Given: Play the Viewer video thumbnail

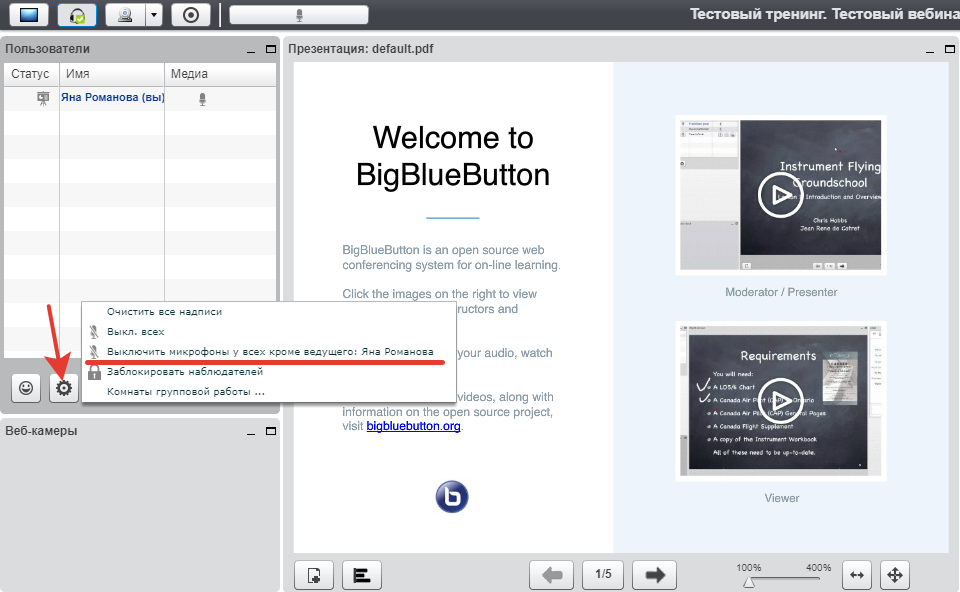Looking at the screenshot, I should (x=780, y=400).
